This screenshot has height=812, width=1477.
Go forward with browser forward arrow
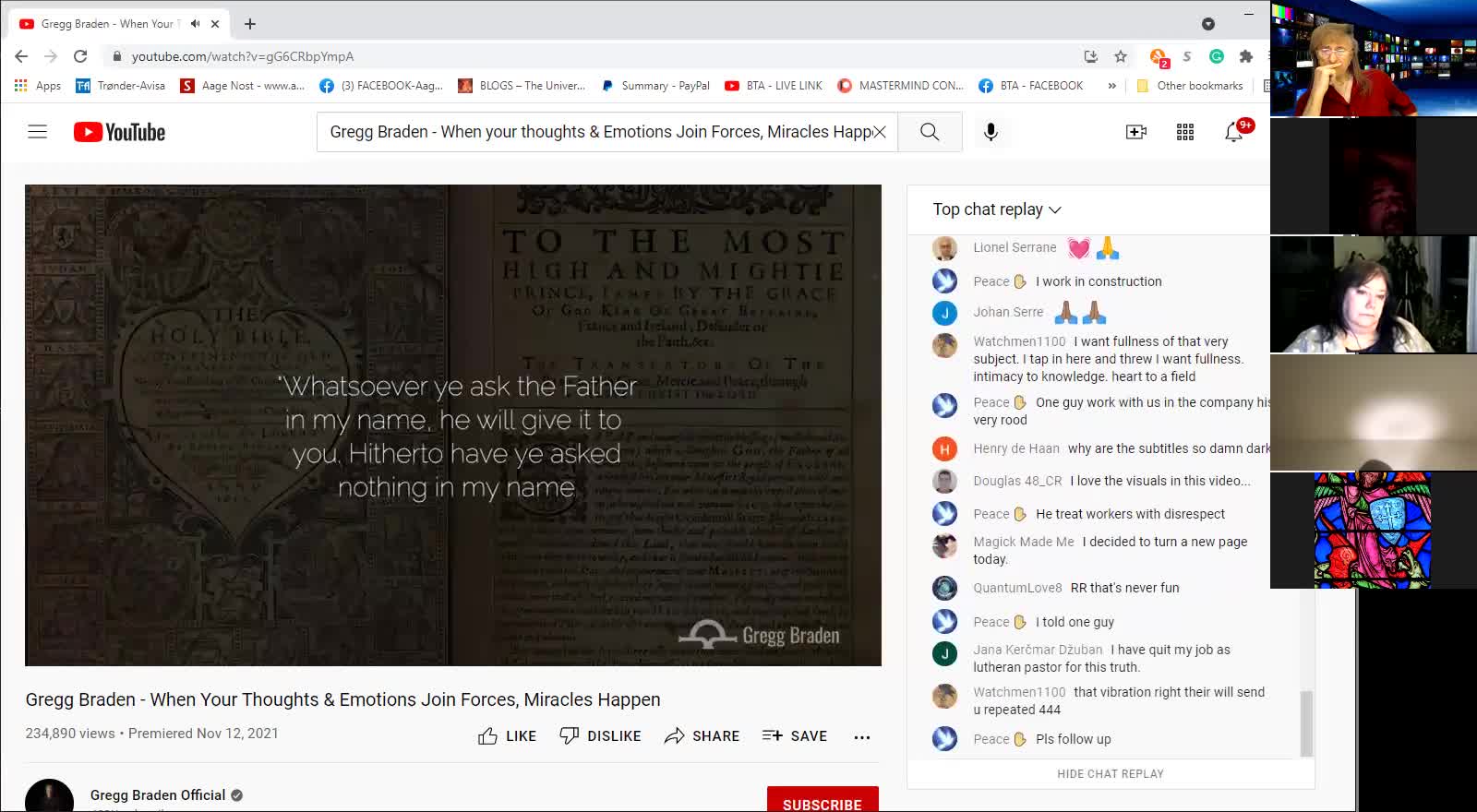51,56
